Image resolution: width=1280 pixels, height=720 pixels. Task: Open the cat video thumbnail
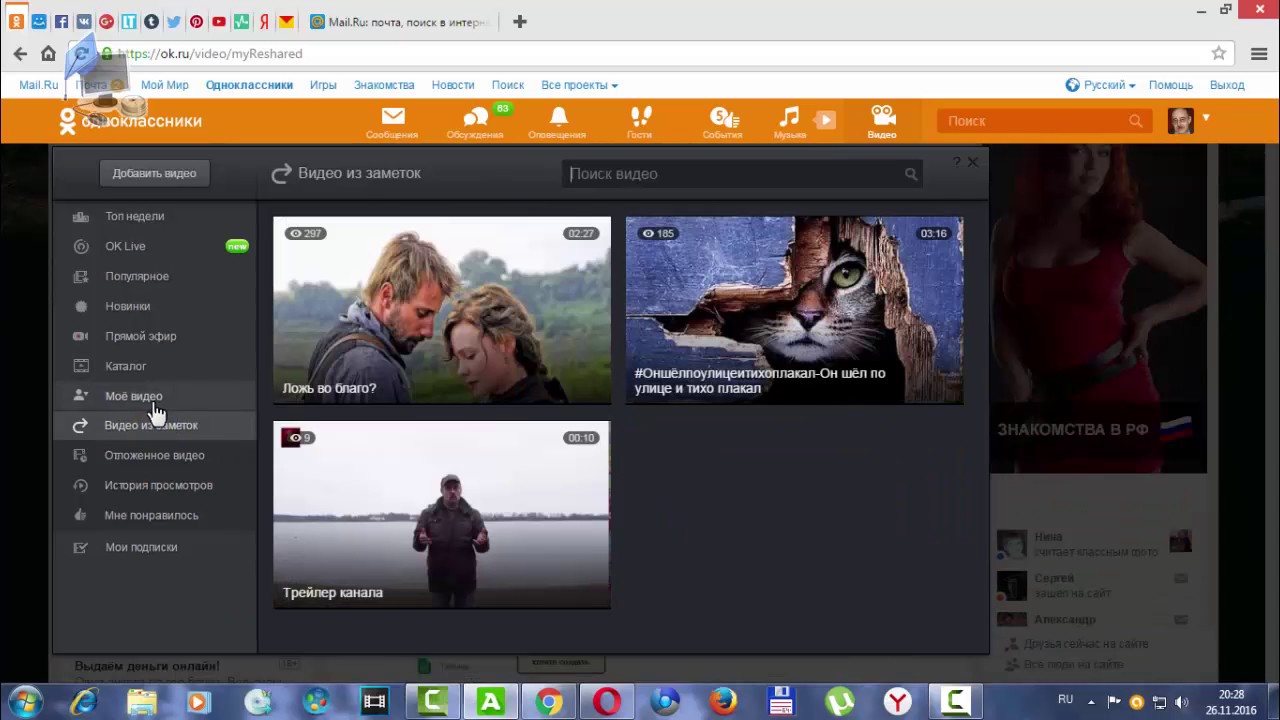pyautogui.click(x=794, y=310)
